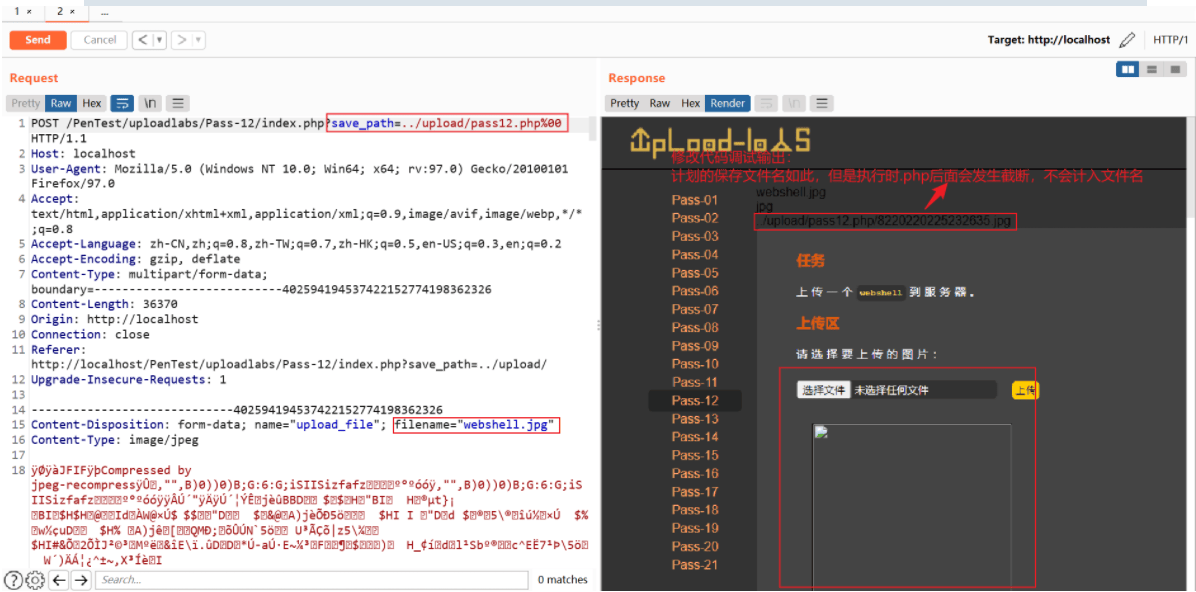1196x592 pixels.
Task: Toggle word wrap in Request pane
Action: pos(123,103)
